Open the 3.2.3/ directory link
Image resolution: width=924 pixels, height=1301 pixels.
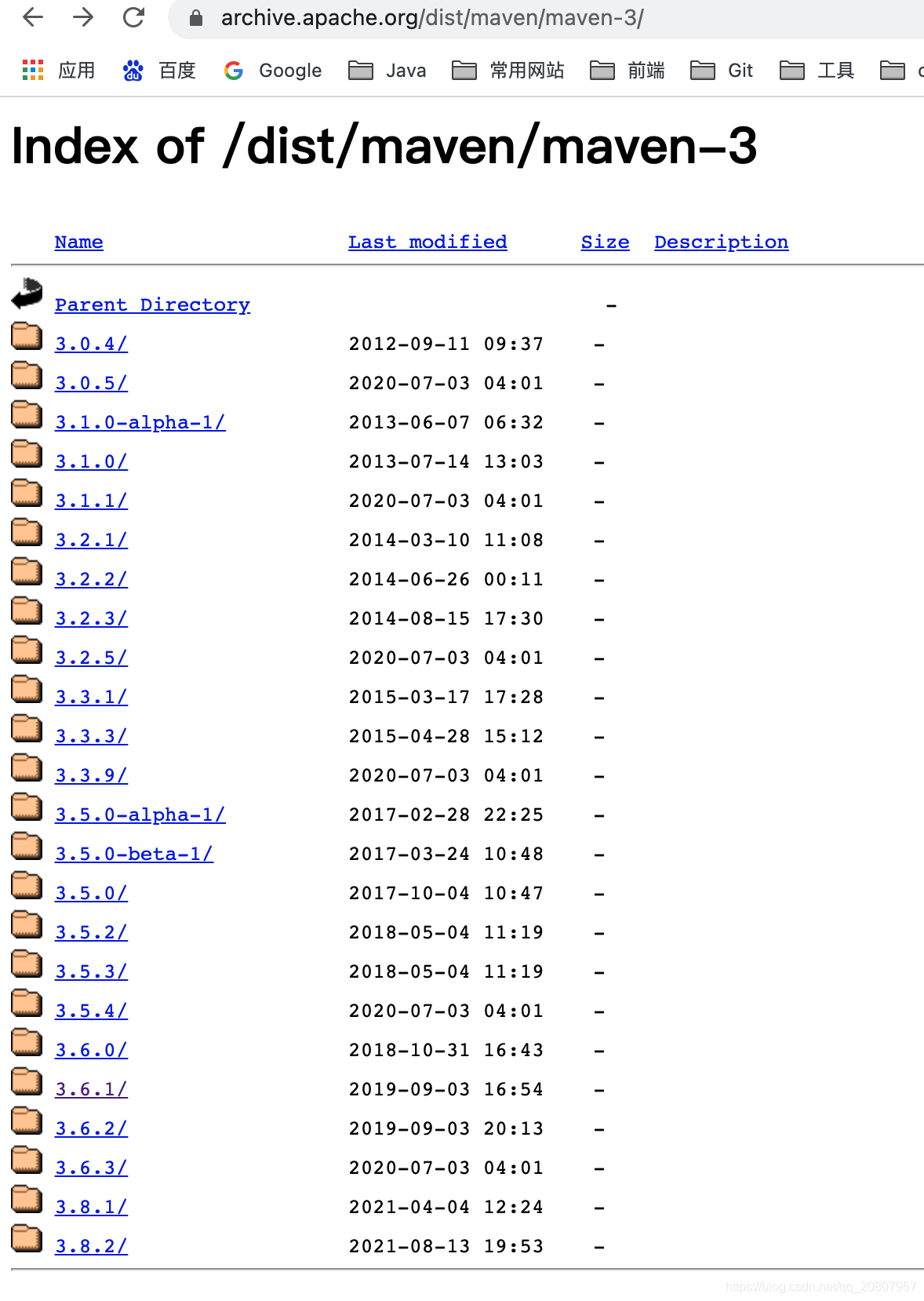coord(91,618)
